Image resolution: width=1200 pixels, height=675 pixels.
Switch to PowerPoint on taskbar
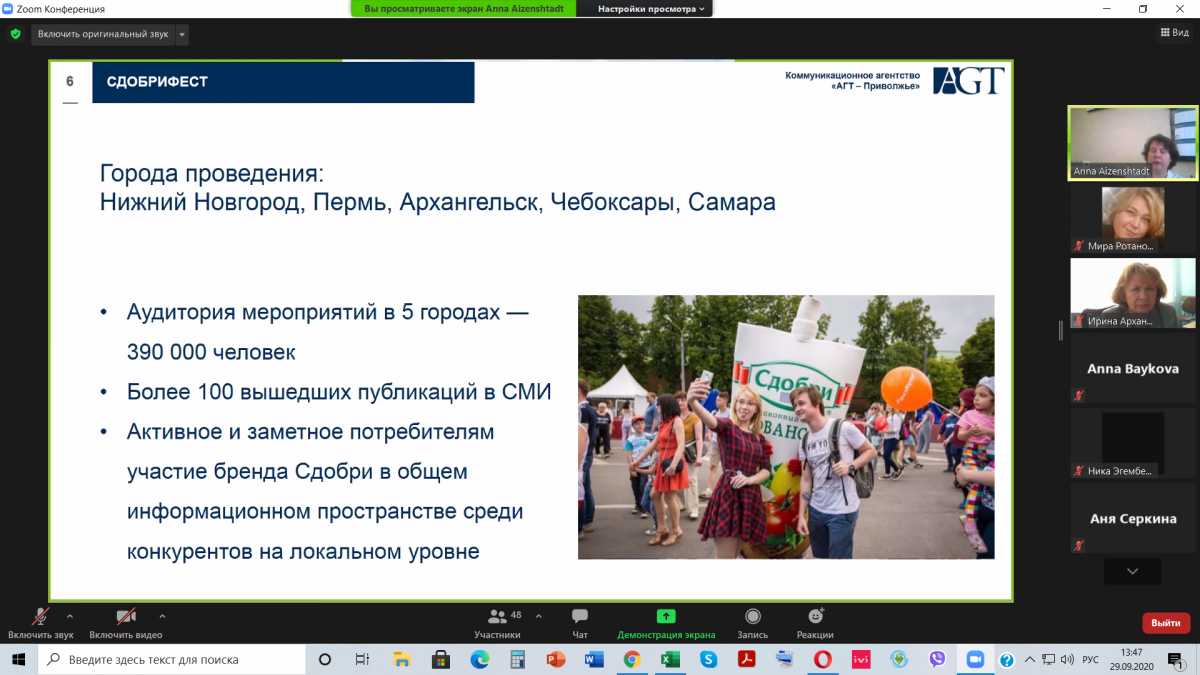pos(556,660)
